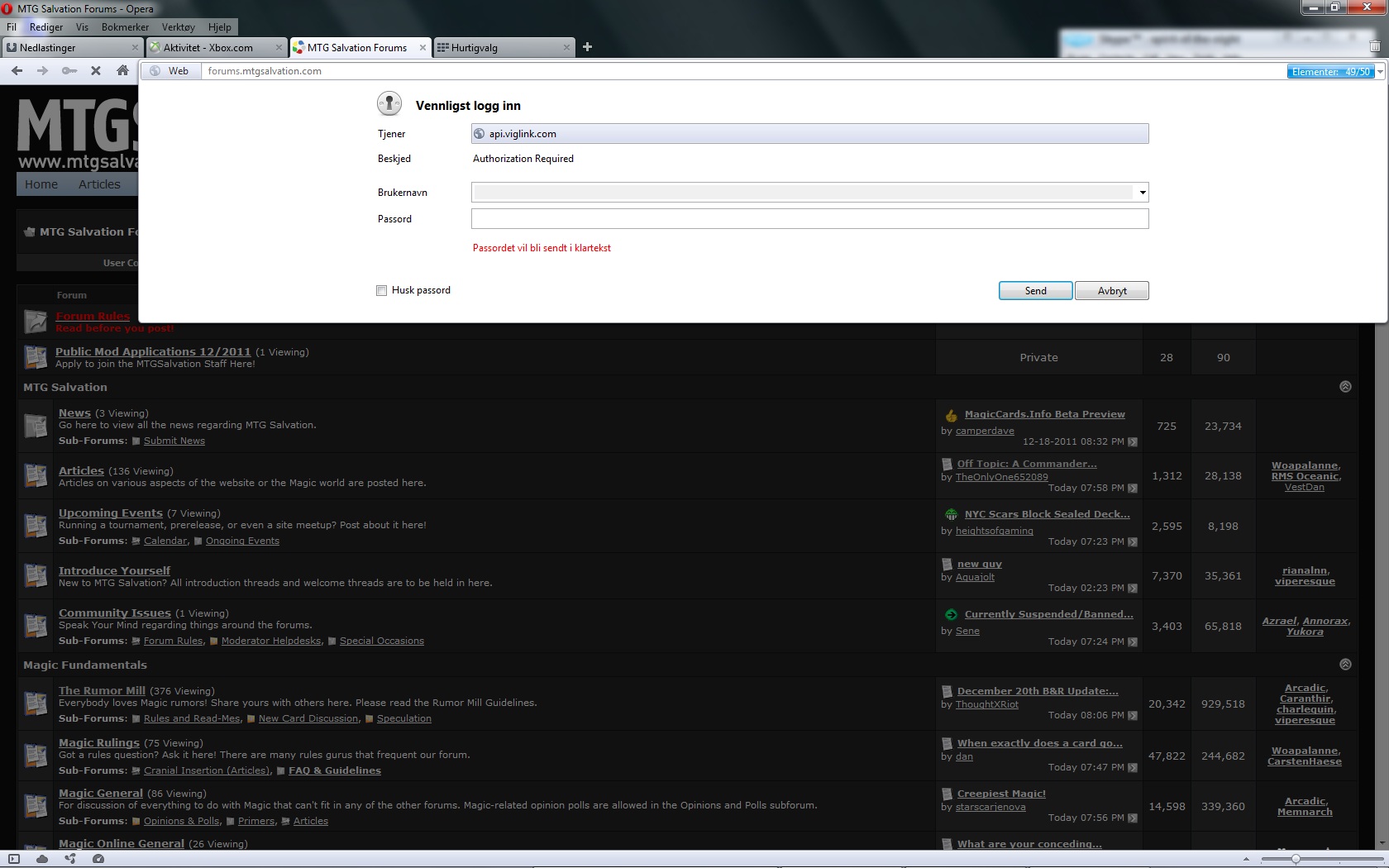The width and height of the screenshot is (1389, 868).
Task: Open the Fil menu
Action: click(x=12, y=27)
